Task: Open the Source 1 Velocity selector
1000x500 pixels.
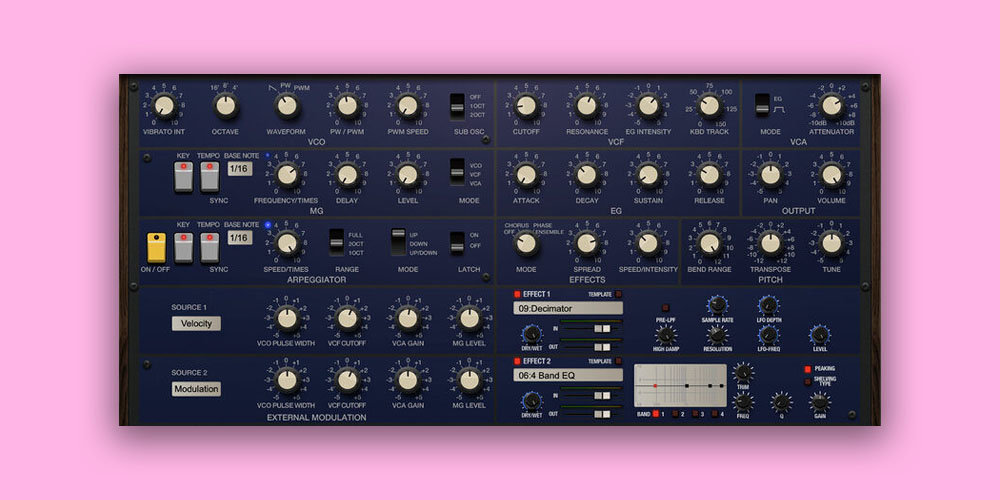Action: (x=196, y=323)
